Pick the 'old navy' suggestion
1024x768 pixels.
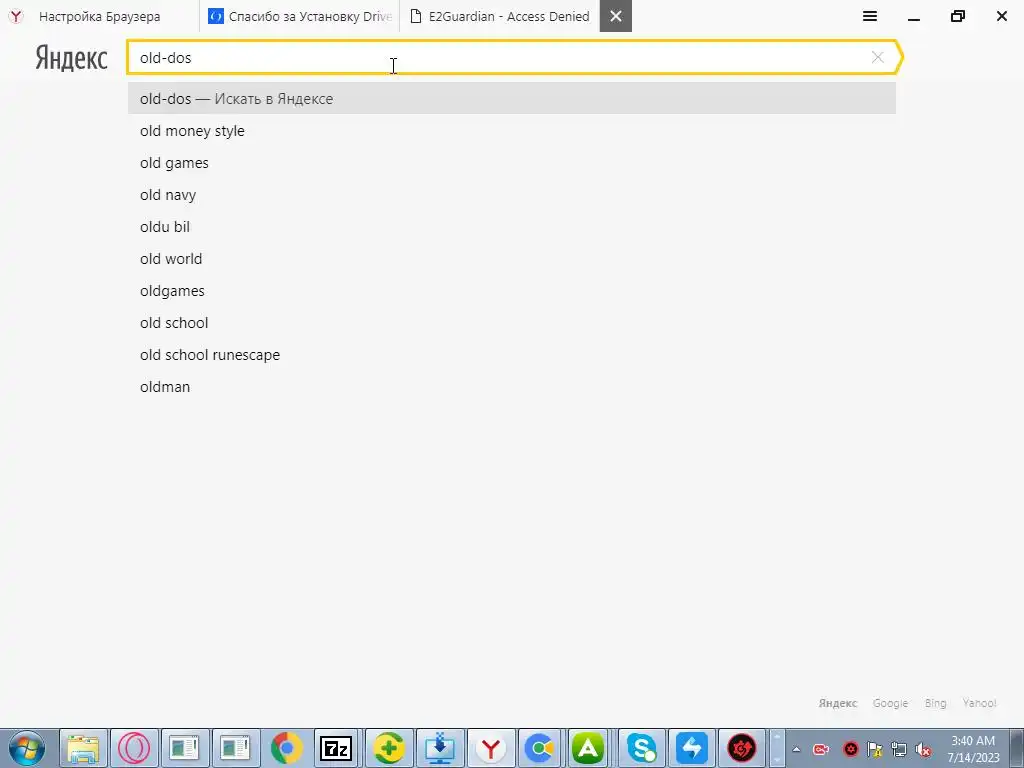pyautogui.click(x=512, y=195)
